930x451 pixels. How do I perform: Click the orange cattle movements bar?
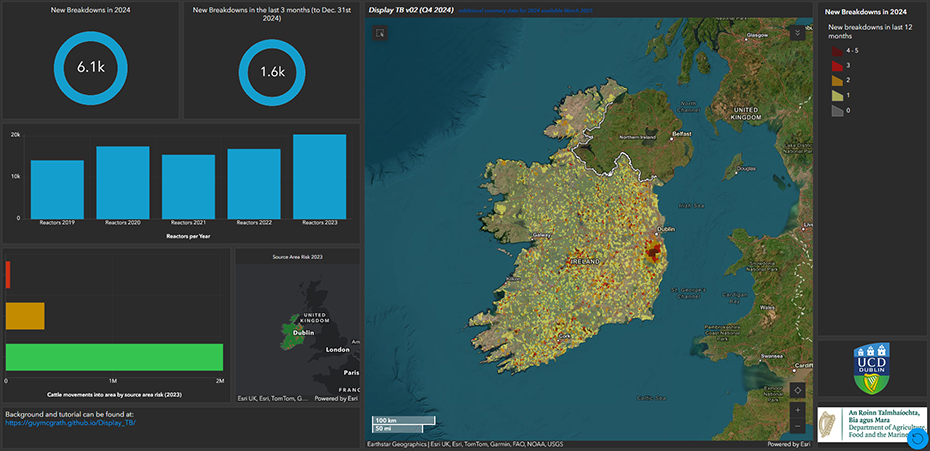click(25, 315)
